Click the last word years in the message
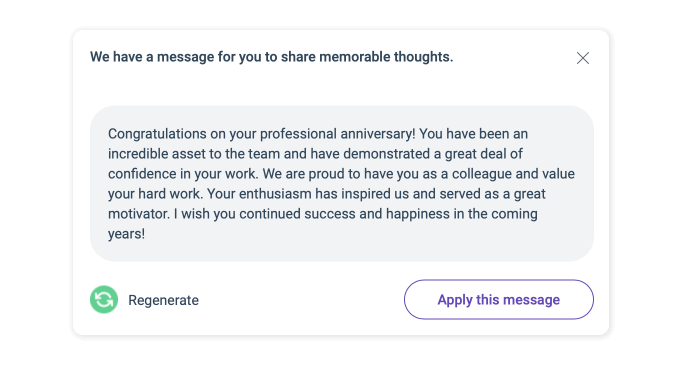The width and height of the screenshot is (681, 382). [x=124, y=234]
